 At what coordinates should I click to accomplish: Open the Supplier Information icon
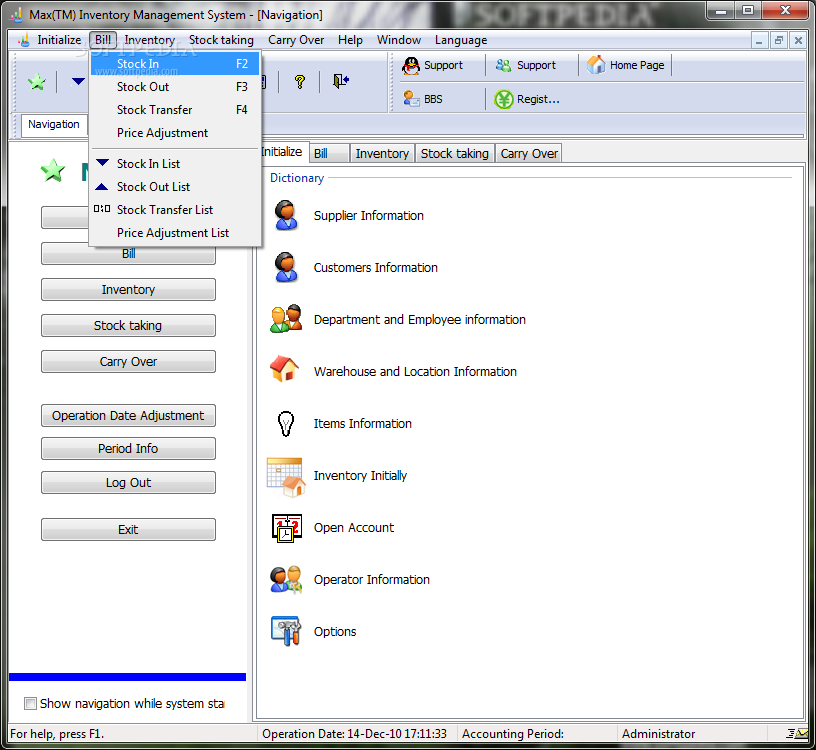(286, 215)
